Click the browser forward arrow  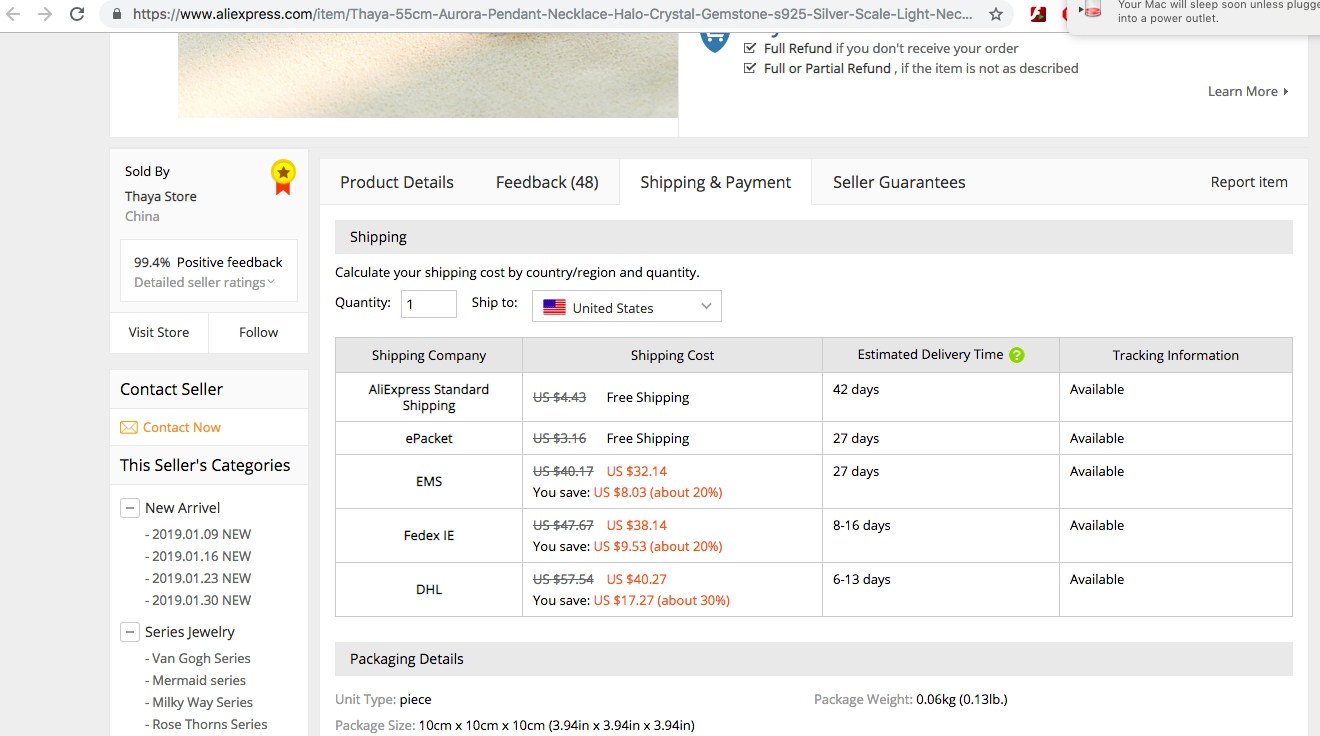tap(45, 14)
